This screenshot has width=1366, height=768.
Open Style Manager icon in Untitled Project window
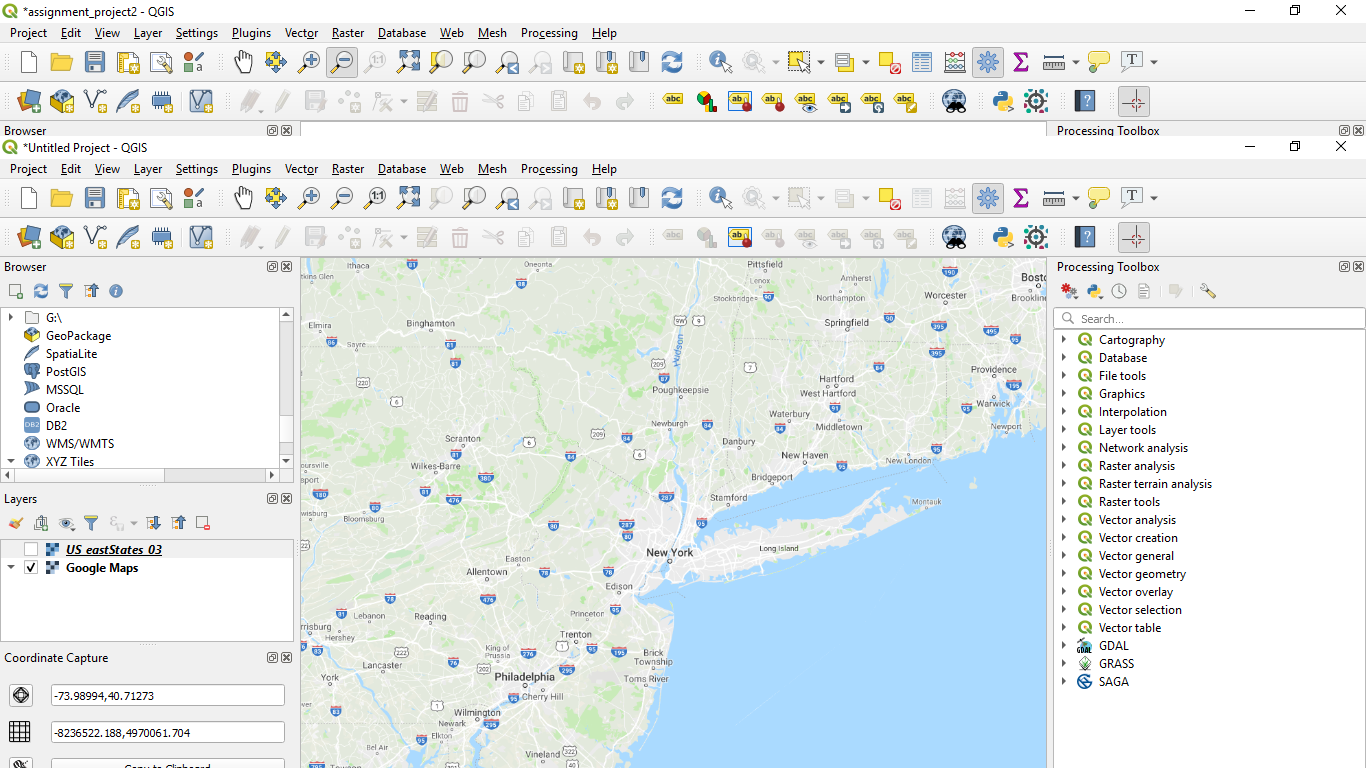(194, 198)
